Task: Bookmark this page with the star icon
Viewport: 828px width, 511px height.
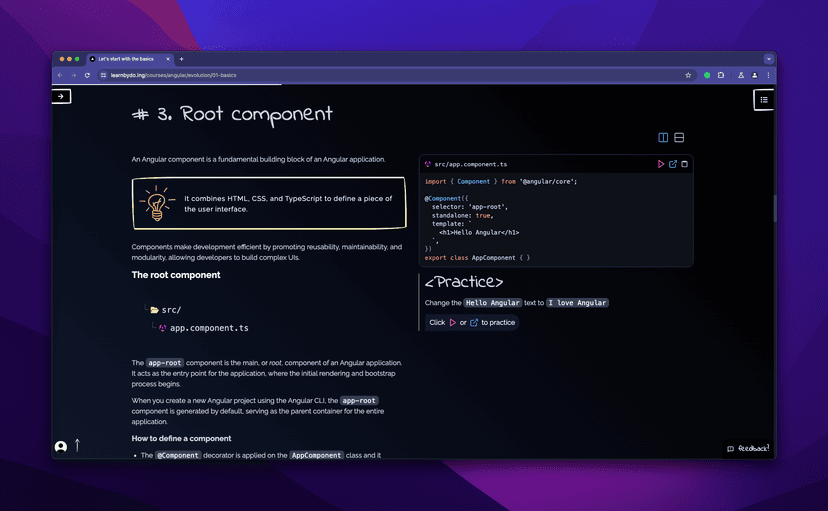Action: pos(688,75)
